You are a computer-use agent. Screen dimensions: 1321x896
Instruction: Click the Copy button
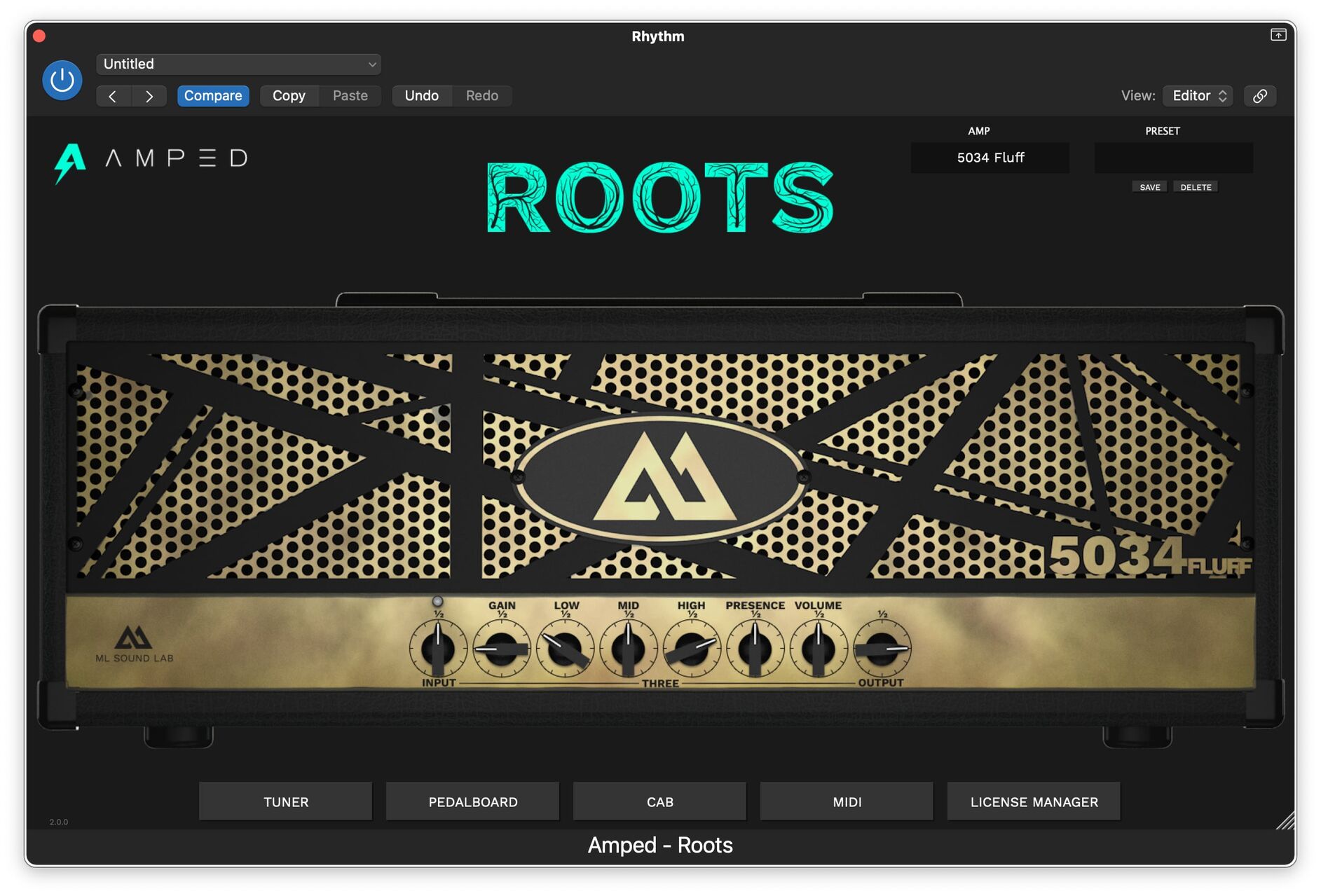tap(289, 96)
